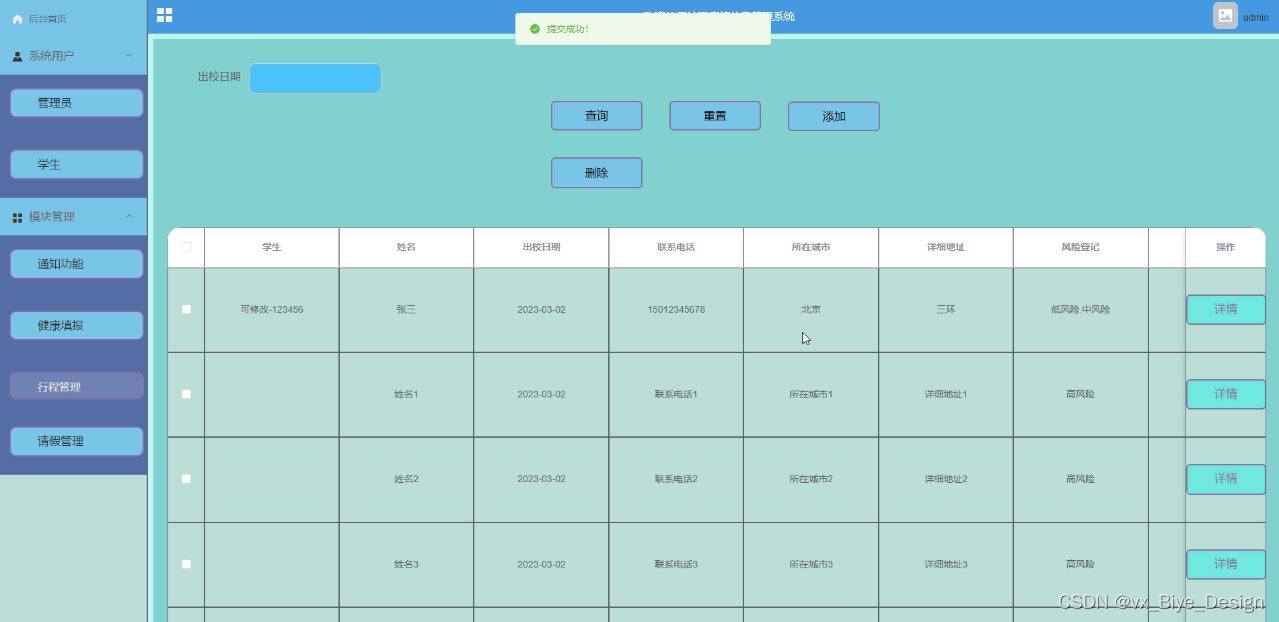
Task: Open the 学生 menu item
Action: click(x=77, y=165)
